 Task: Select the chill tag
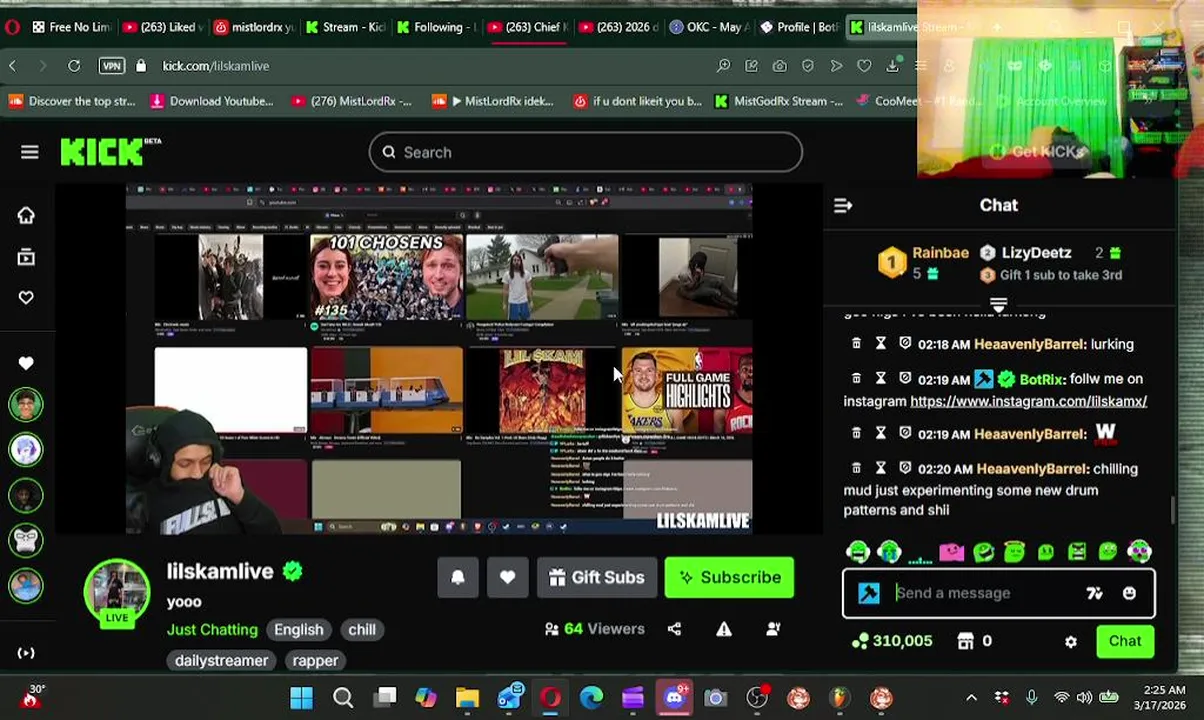click(x=362, y=629)
